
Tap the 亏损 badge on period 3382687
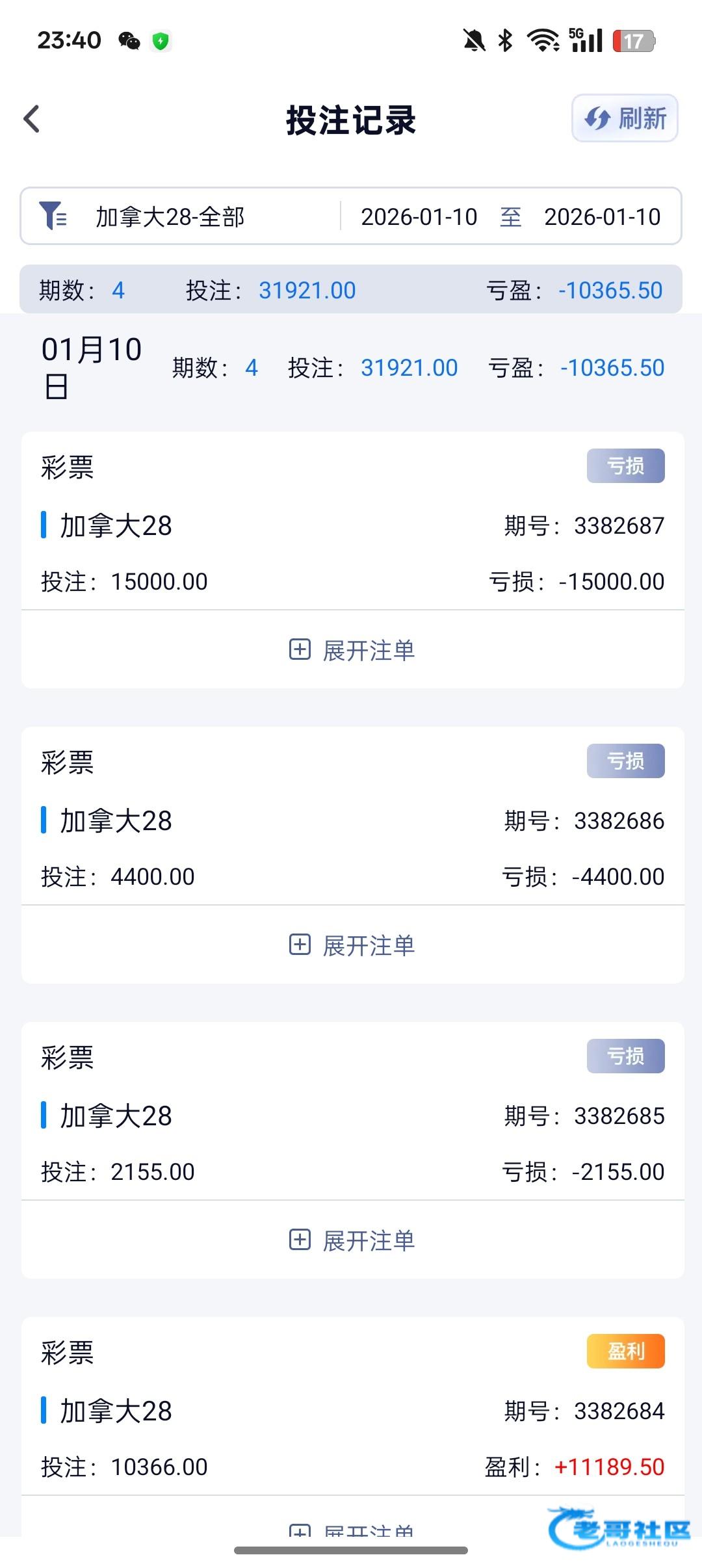click(x=625, y=465)
